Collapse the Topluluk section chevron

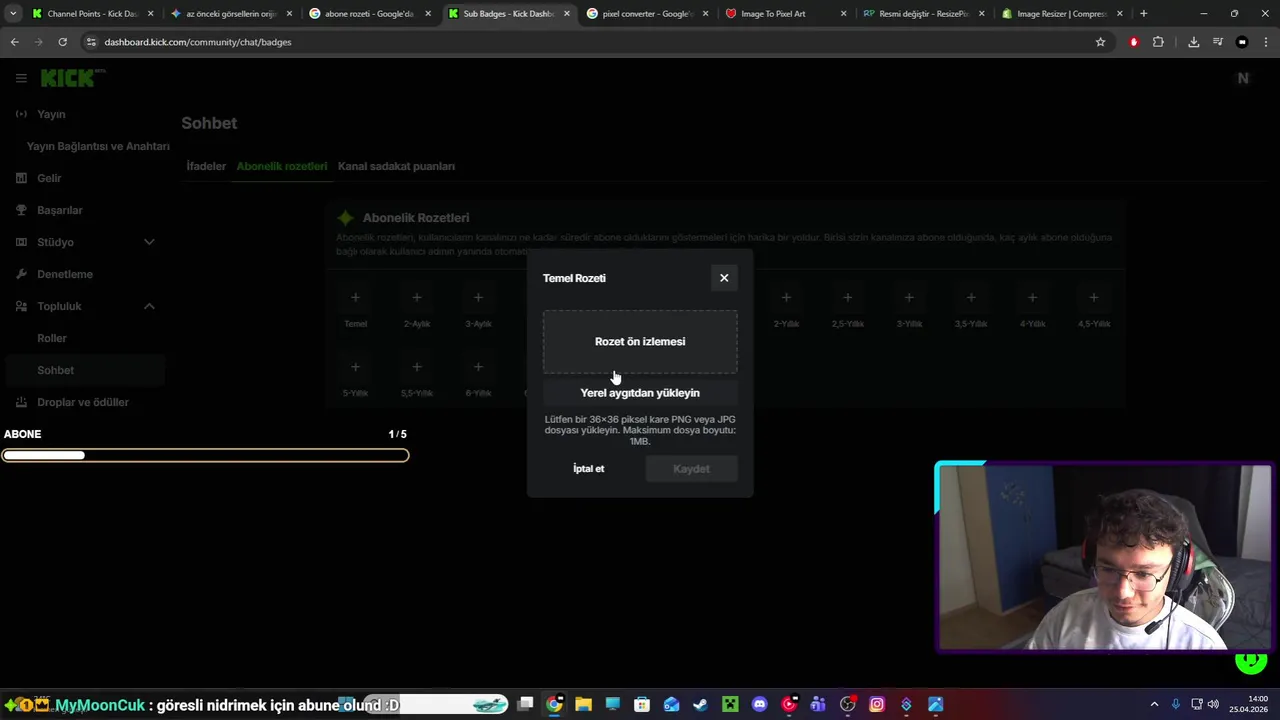pyautogui.click(x=149, y=306)
